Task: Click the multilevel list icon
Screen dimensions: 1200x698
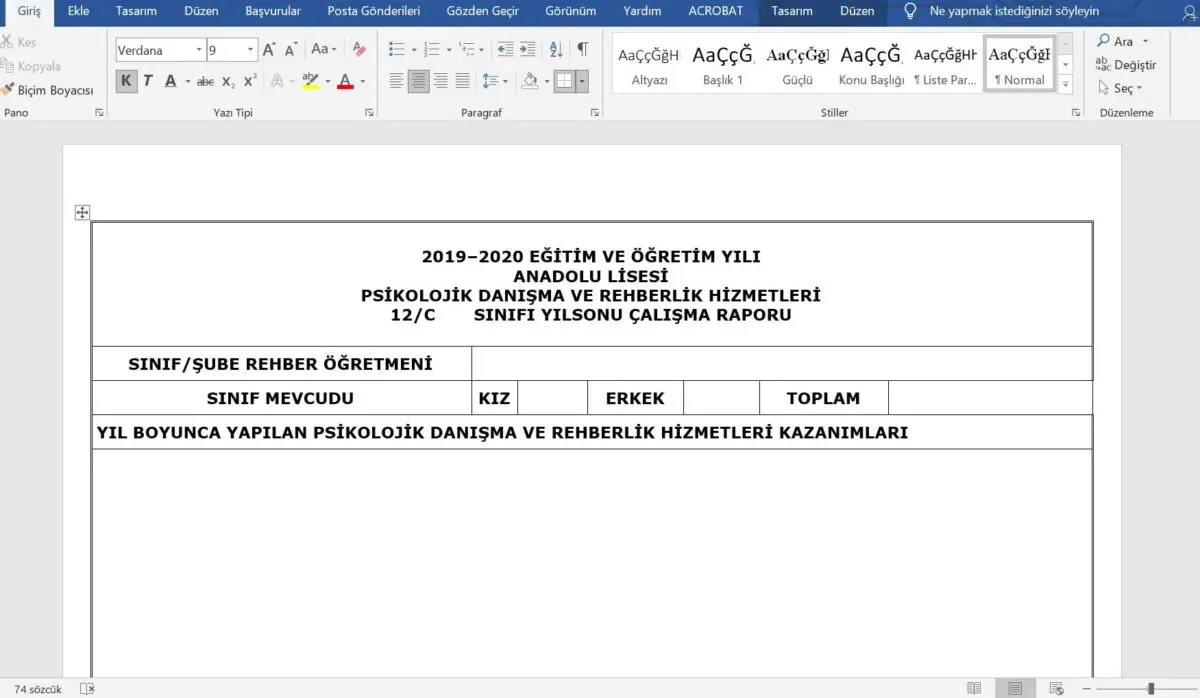Action: click(x=466, y=49)
